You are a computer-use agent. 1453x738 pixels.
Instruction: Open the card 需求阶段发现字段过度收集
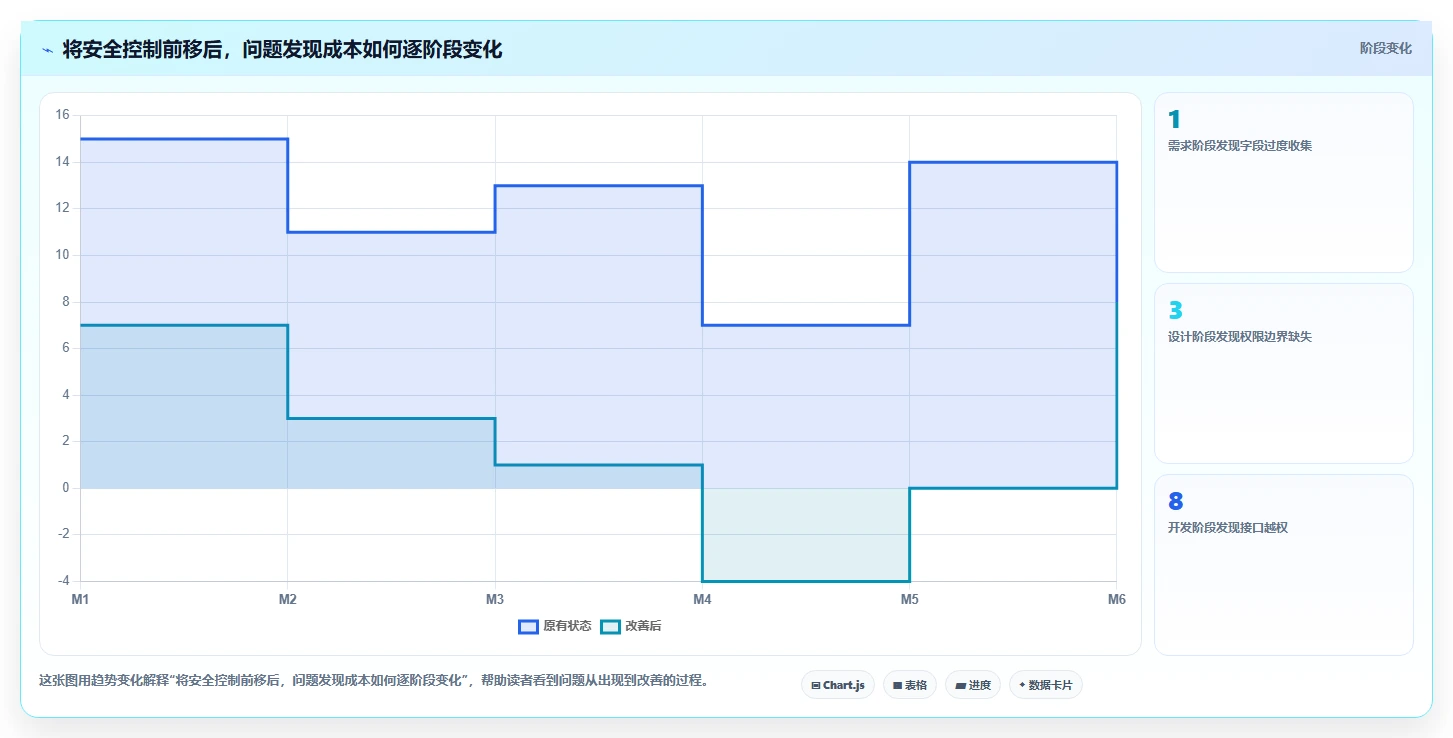pyautogui.click(x=1284, y=182)
